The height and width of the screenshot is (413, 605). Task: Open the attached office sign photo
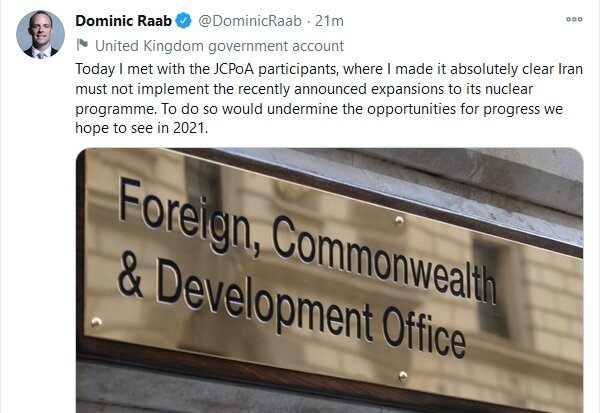[x=330, y=280]
